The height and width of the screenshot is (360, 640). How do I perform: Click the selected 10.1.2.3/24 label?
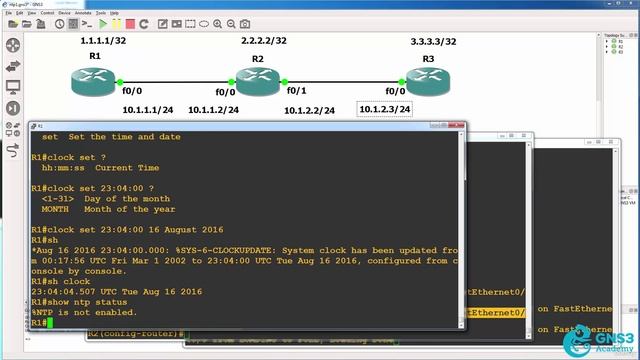click(x=384, y=109)
